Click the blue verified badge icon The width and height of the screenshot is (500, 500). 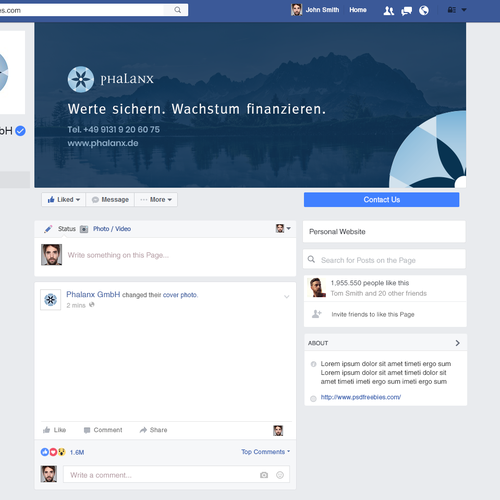pyautogui.click(x=20, y=131)
